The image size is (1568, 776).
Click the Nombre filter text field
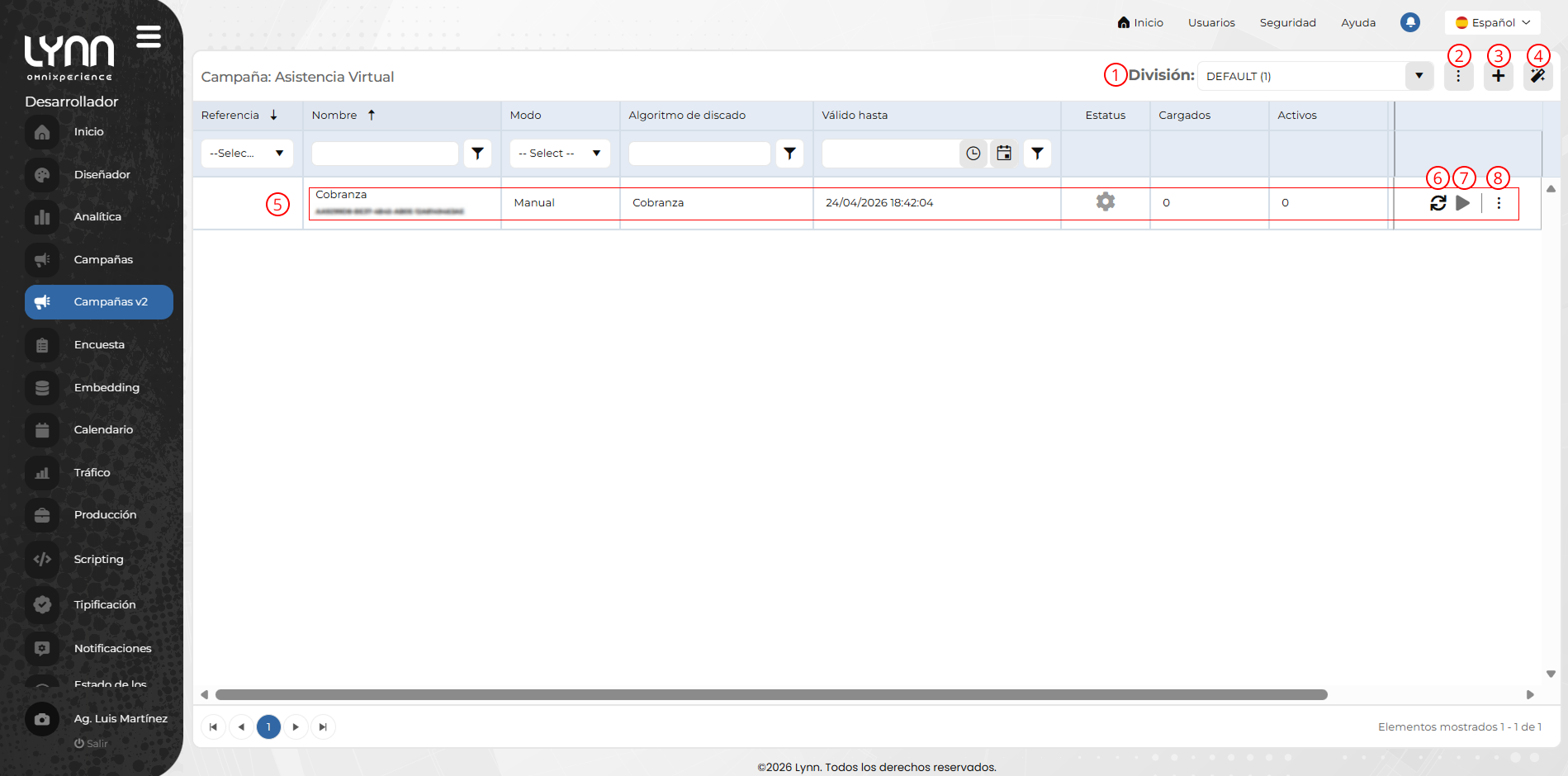(385, 154)
